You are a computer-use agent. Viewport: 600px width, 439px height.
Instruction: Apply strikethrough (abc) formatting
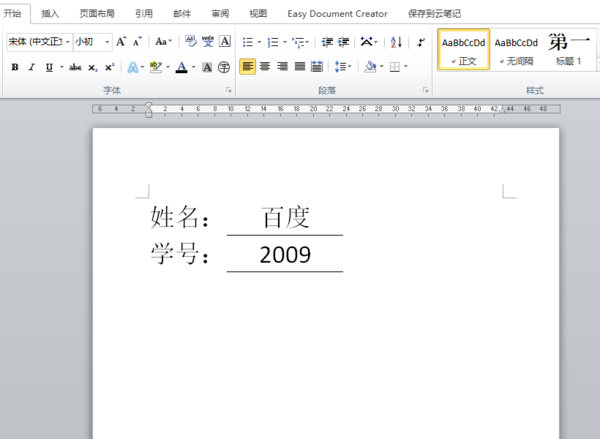coord(75,67)
